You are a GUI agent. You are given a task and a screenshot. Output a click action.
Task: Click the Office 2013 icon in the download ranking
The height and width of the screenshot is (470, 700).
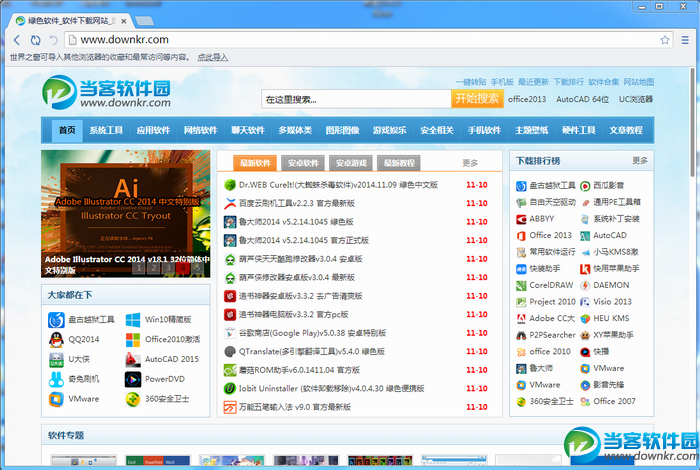[x=521, y=236]
